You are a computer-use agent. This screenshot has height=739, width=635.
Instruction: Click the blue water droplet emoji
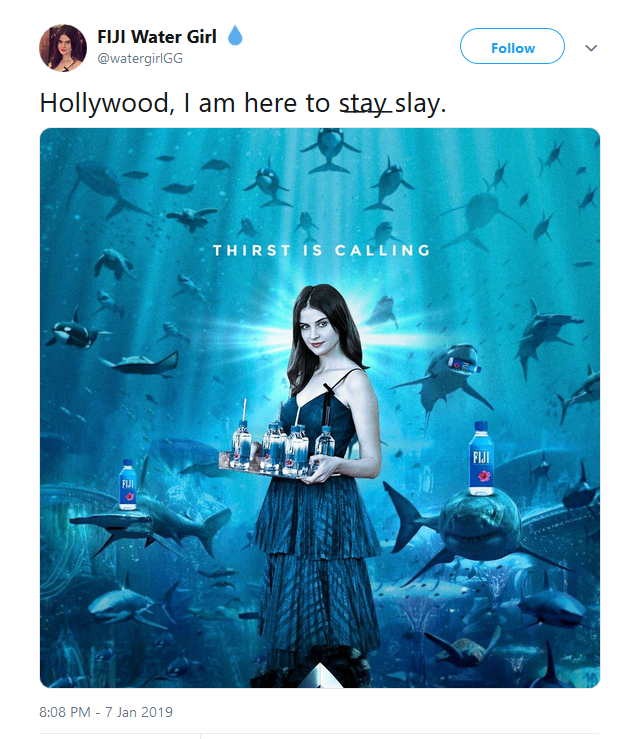(235, 35)
